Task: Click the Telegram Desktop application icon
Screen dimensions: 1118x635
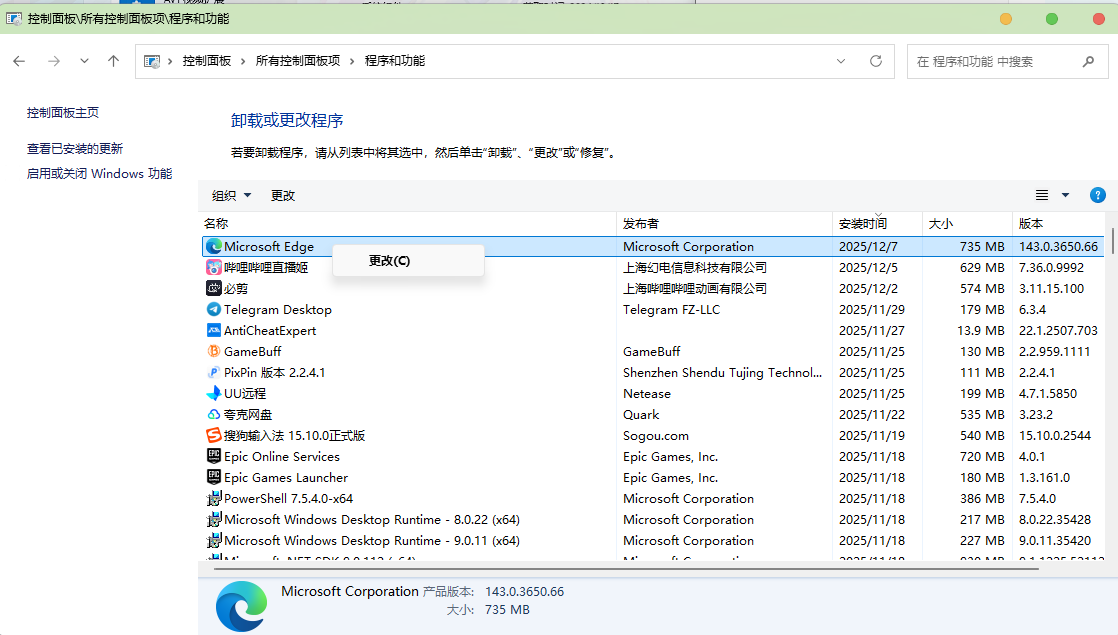Action: click(213, 309)
